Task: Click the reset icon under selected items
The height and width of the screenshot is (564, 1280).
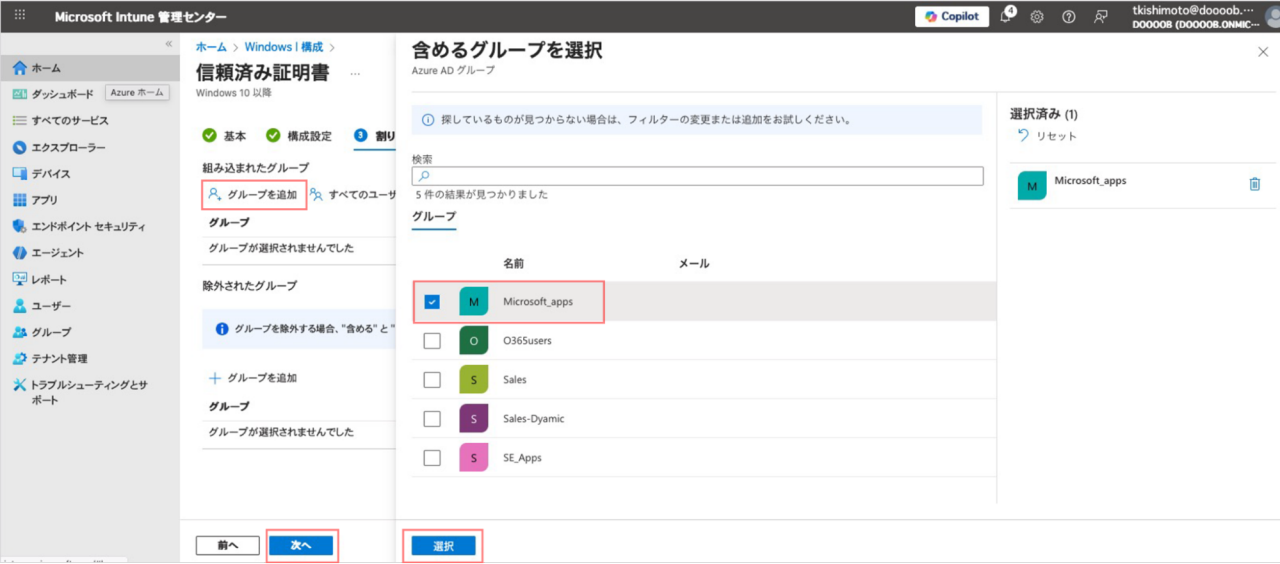Action: [x=1023, y=136]
